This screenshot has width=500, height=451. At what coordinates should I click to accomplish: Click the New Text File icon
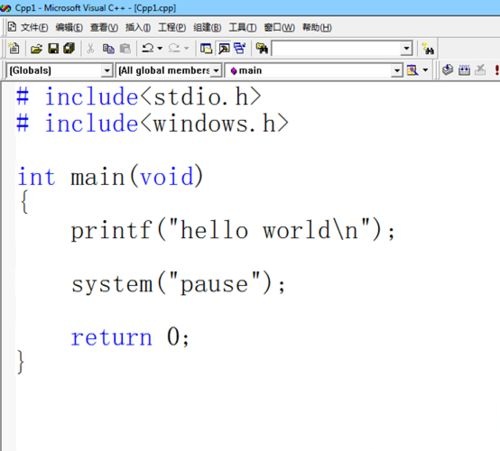14,49
